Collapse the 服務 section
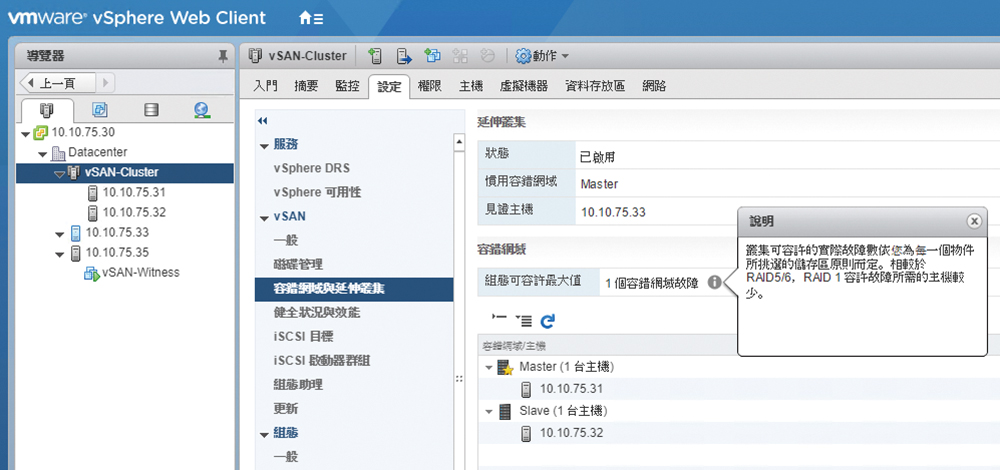 264,145
